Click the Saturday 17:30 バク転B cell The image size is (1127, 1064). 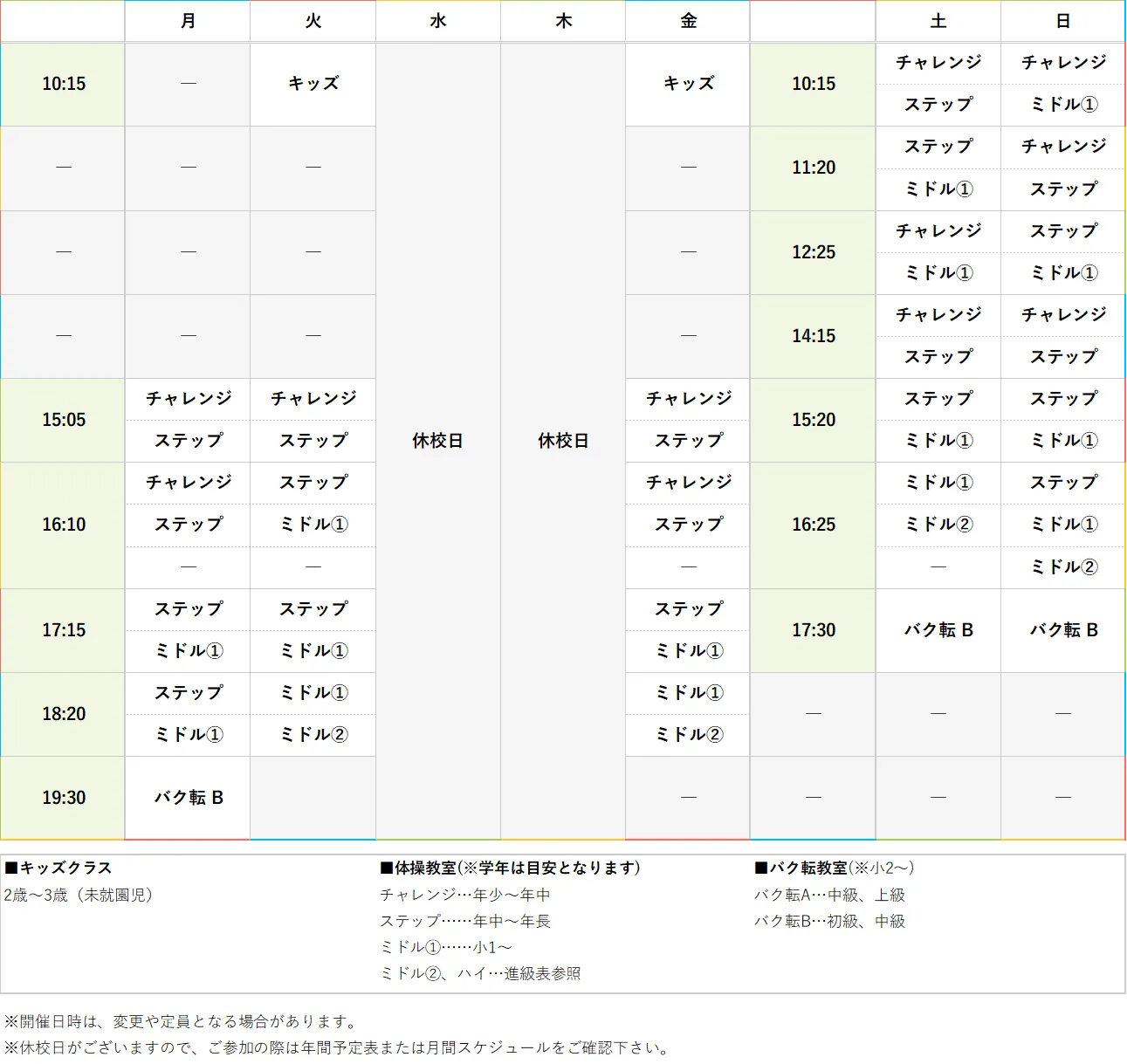938,629
